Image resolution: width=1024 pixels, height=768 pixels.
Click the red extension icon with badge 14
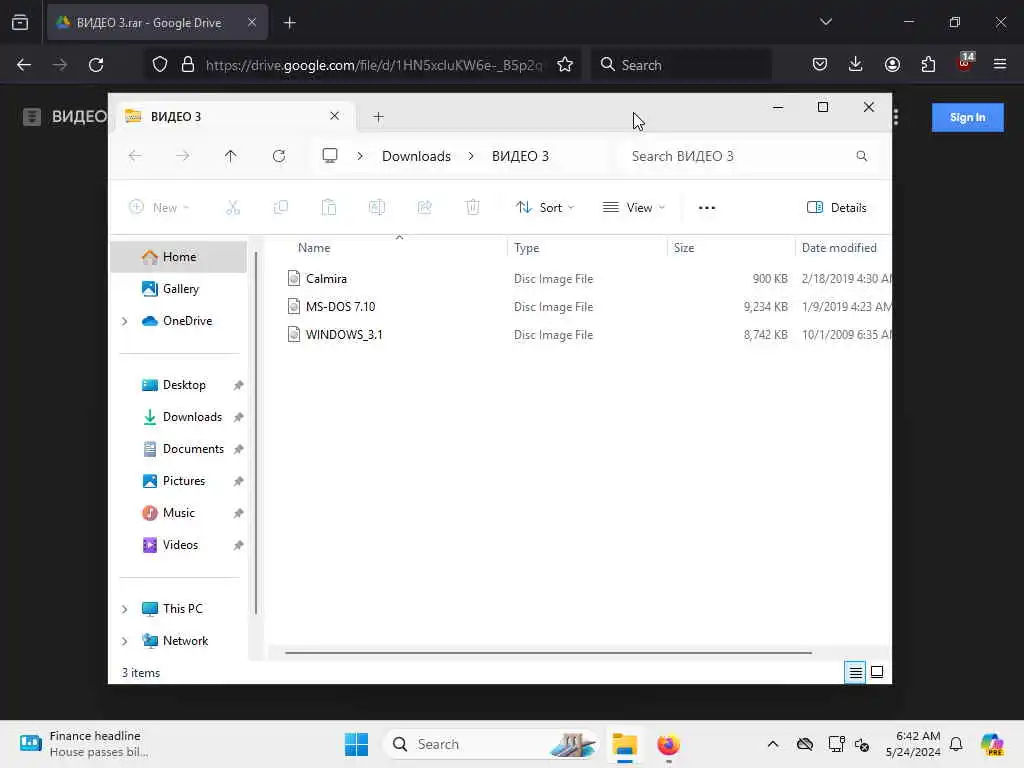click(x=965, y=62)
